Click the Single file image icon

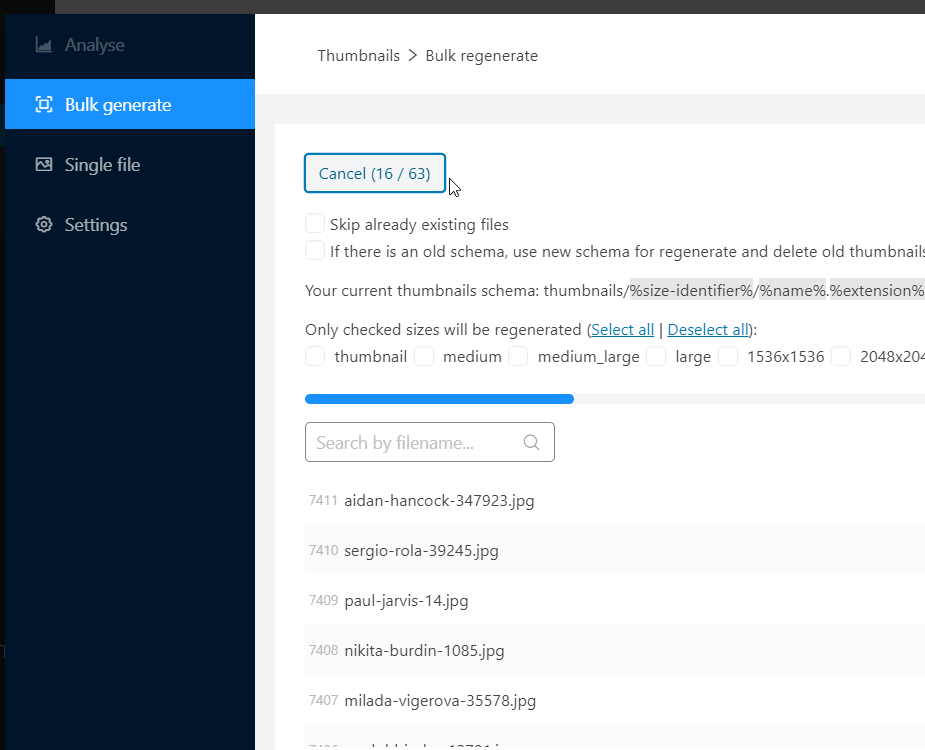point(44,165)
